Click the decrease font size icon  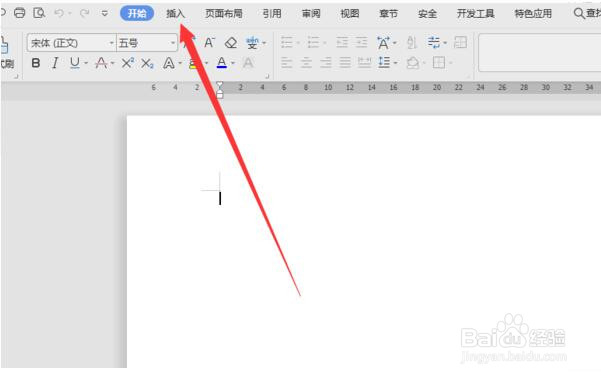(x=209, y=42)
